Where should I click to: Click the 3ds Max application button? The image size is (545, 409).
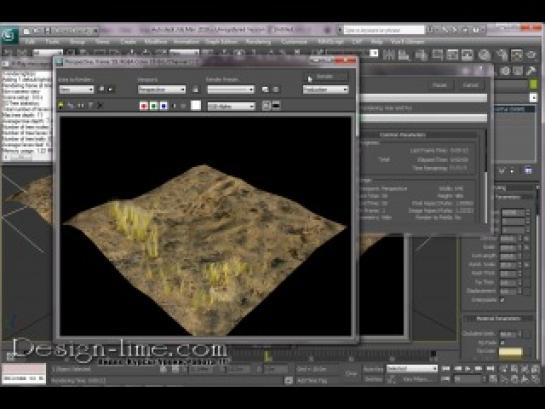[9, 35]
